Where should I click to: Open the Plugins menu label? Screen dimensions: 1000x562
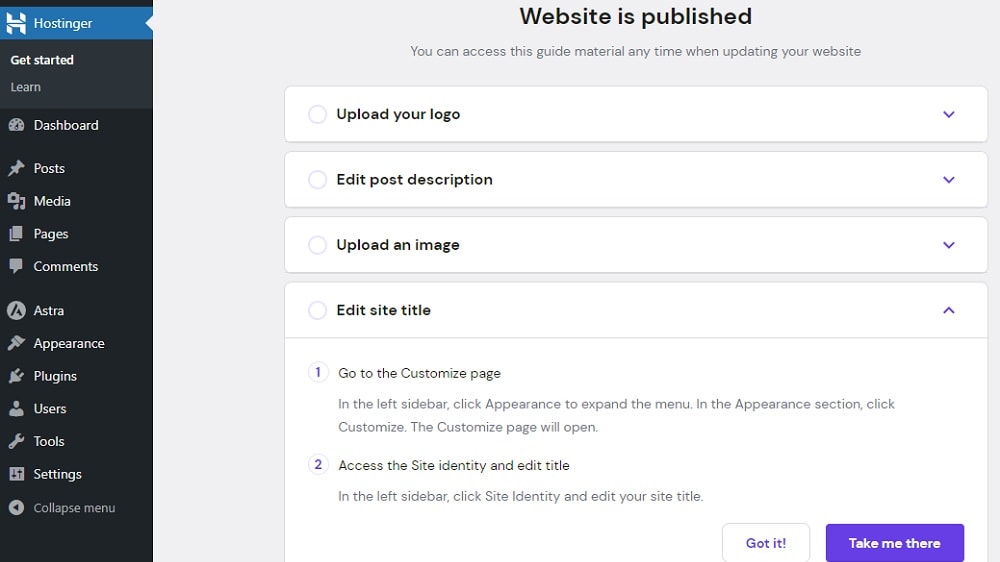(55, 376)
